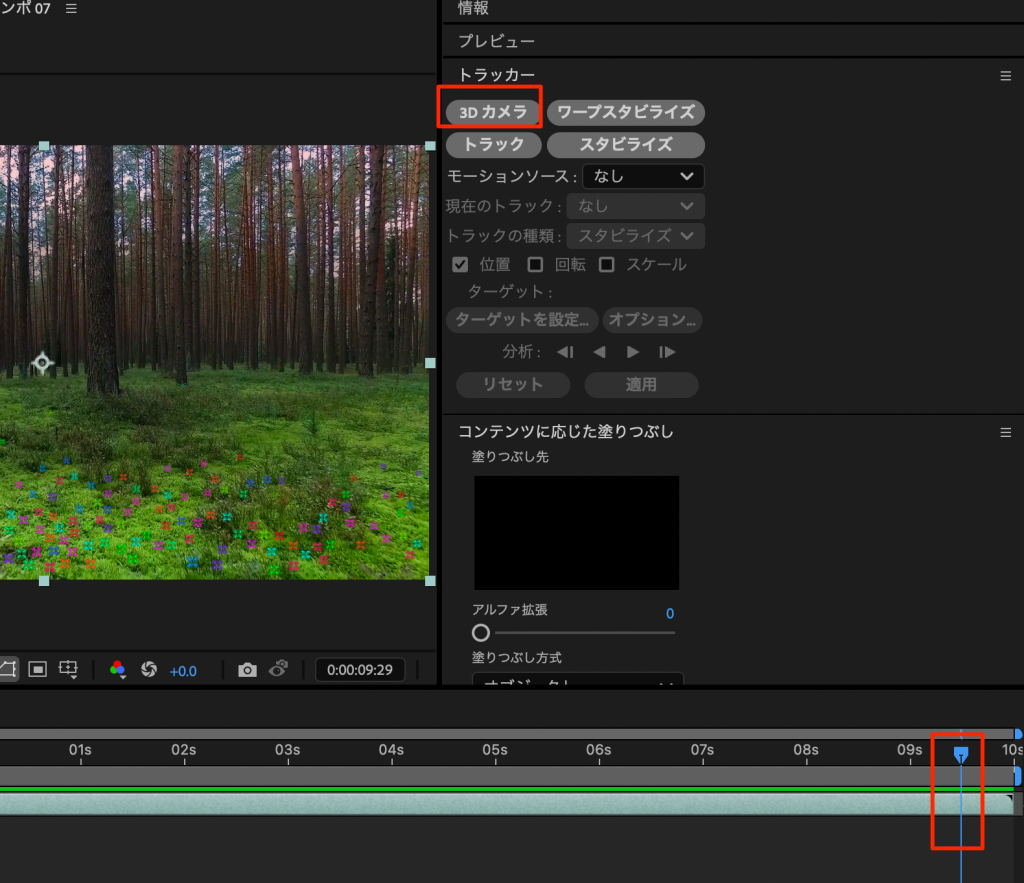Image resolution: width=1024 pixels, height=883 pixels.
Task: Expand the 情報 panel tab
Action: point(473,9)
